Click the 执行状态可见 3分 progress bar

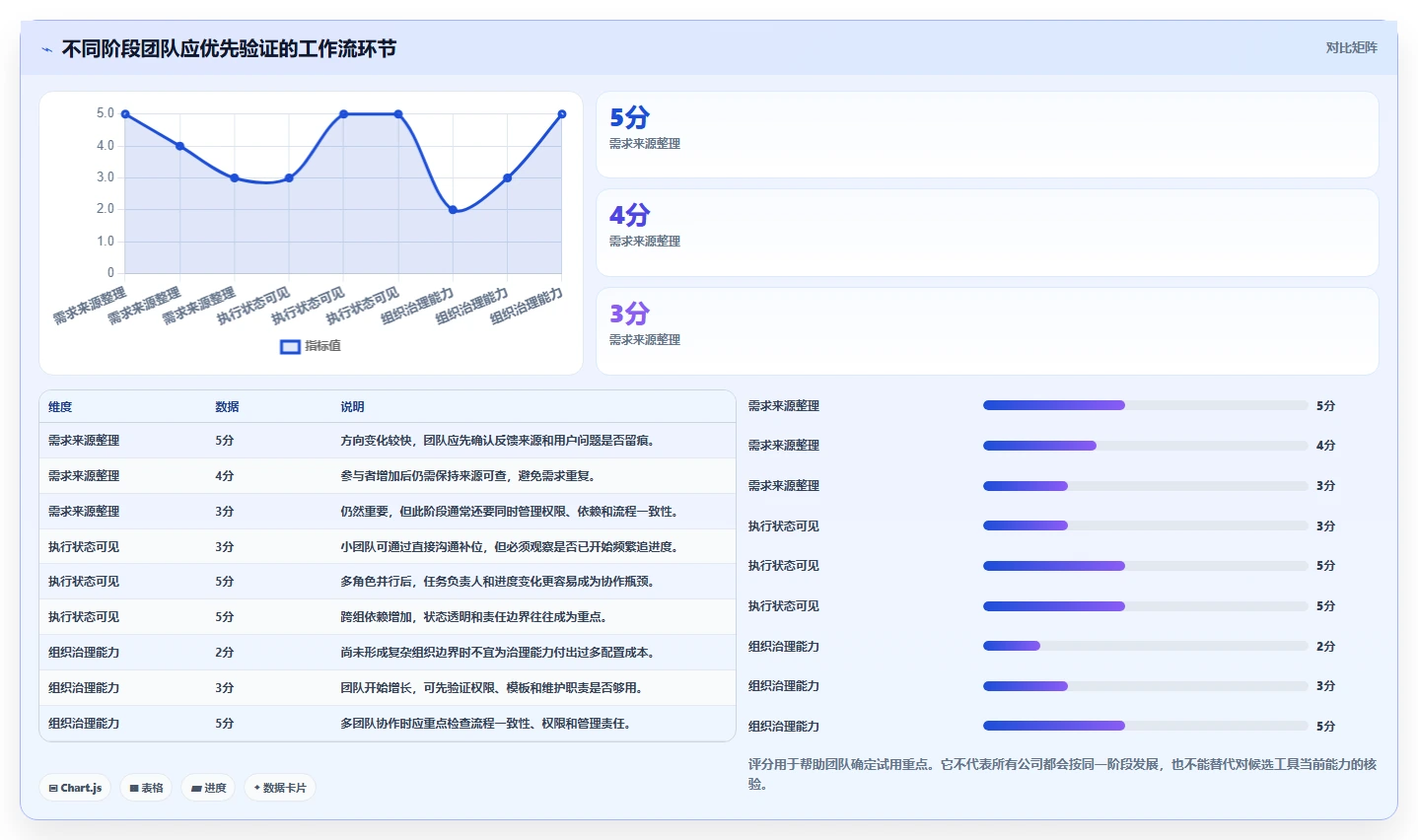[x=1145, y=525]
